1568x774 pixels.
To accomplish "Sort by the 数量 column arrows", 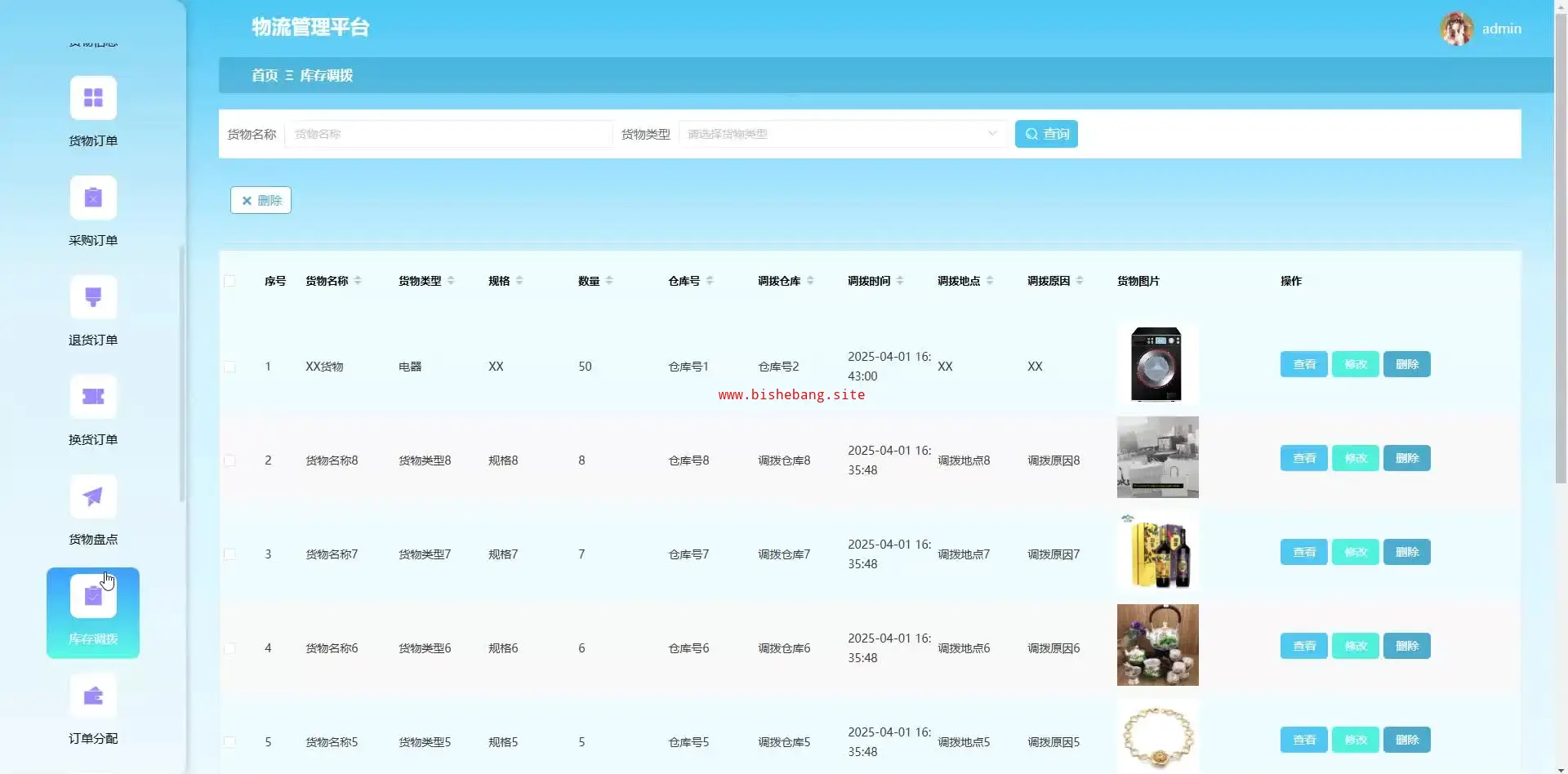I will (609, 281).
